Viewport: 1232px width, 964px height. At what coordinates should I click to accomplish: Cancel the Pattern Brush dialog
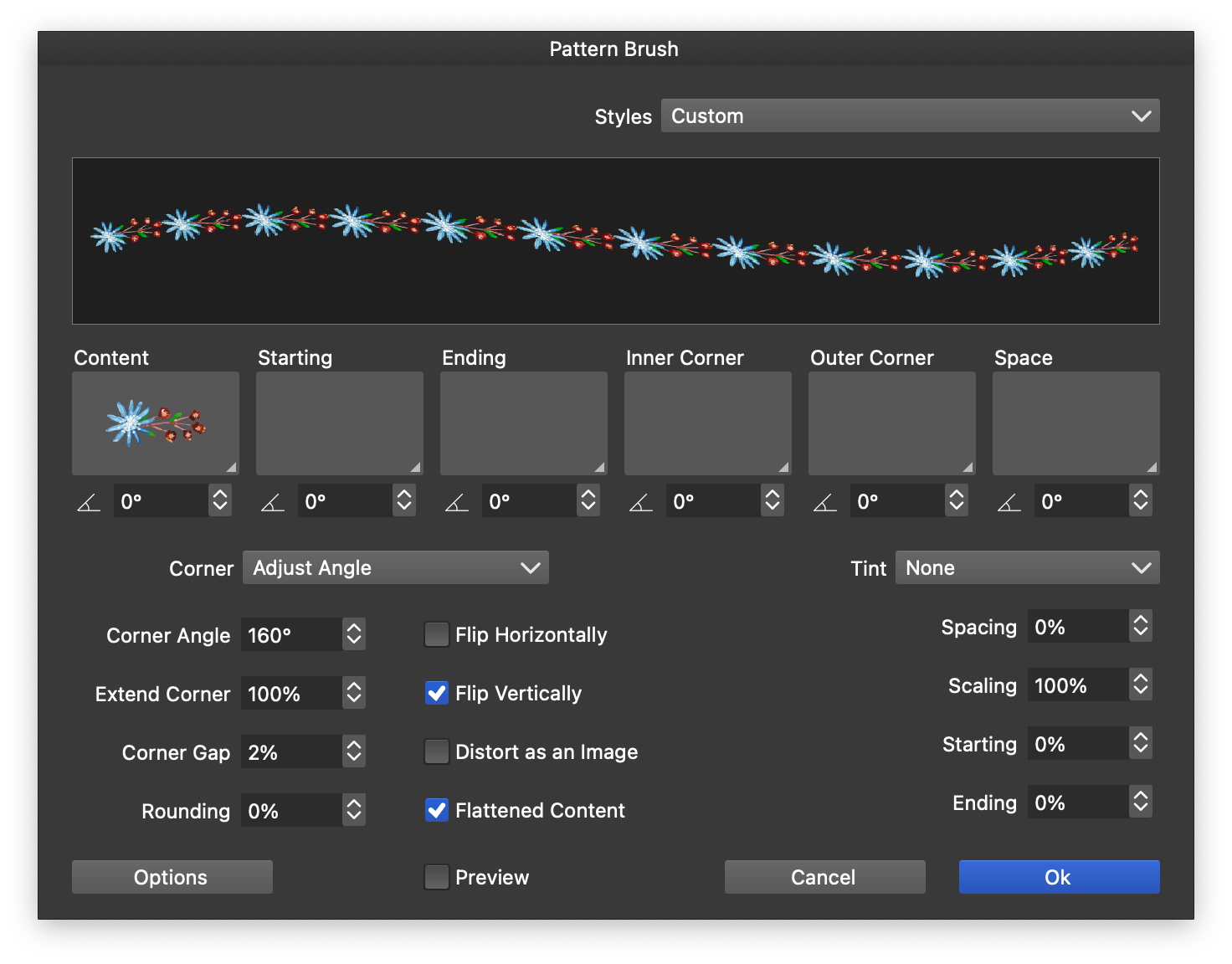coord(824,877)
